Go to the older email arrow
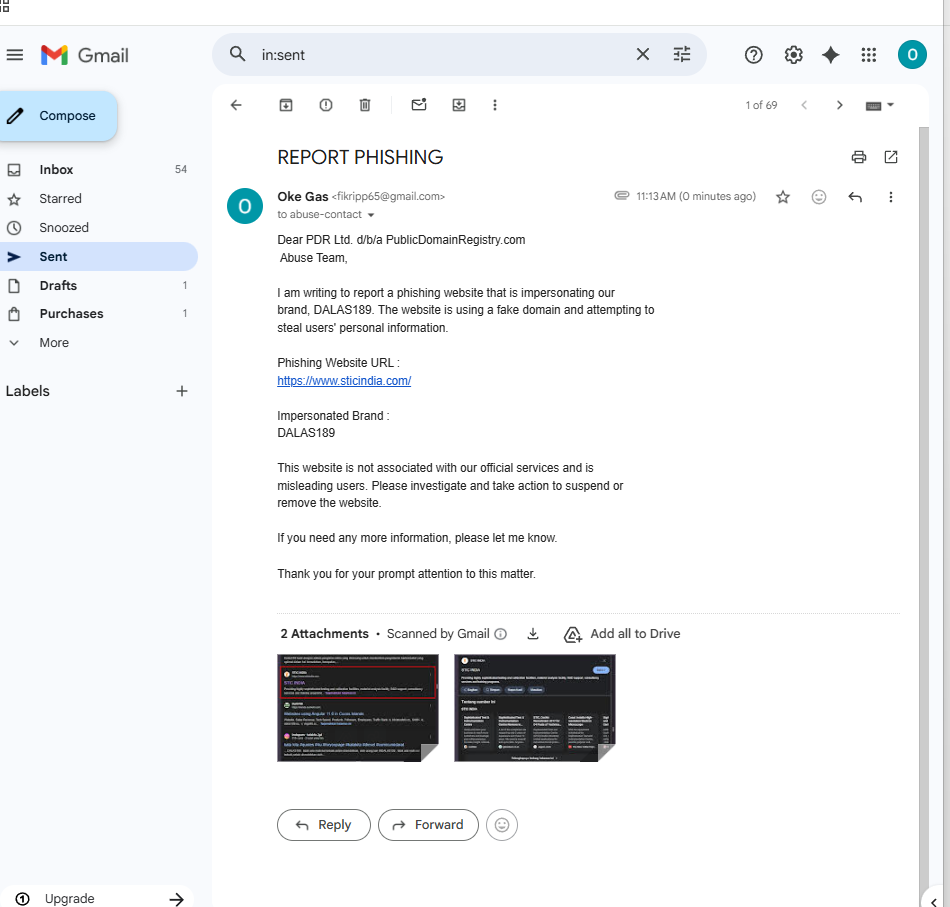Image resolution: width=950 pixels, height=907 pixels. point(840,105)
